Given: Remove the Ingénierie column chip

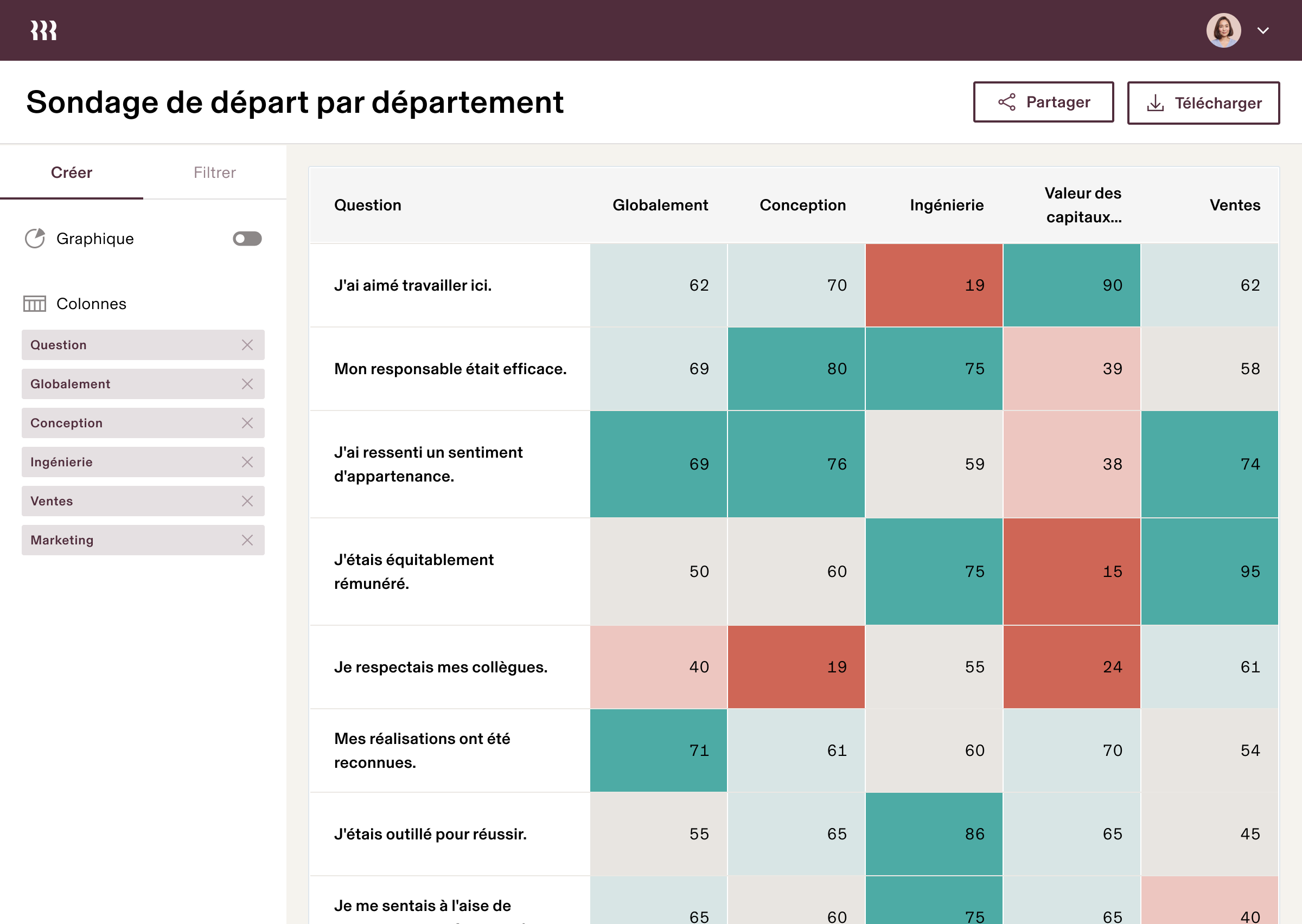Looking at the screenshot, I should tap(247, 462).
